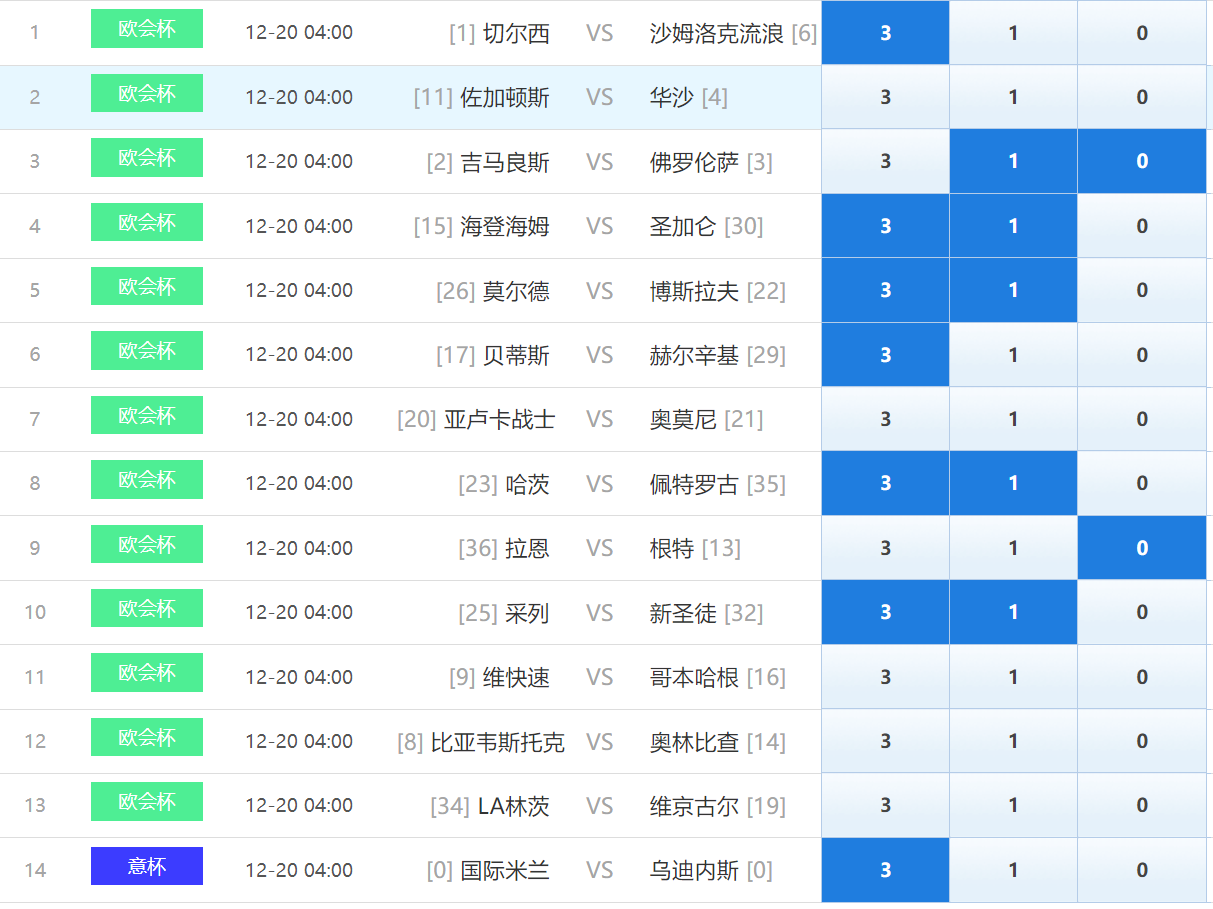Click team name 维快速
1213x909 pixels.
[x=516, y=677]
